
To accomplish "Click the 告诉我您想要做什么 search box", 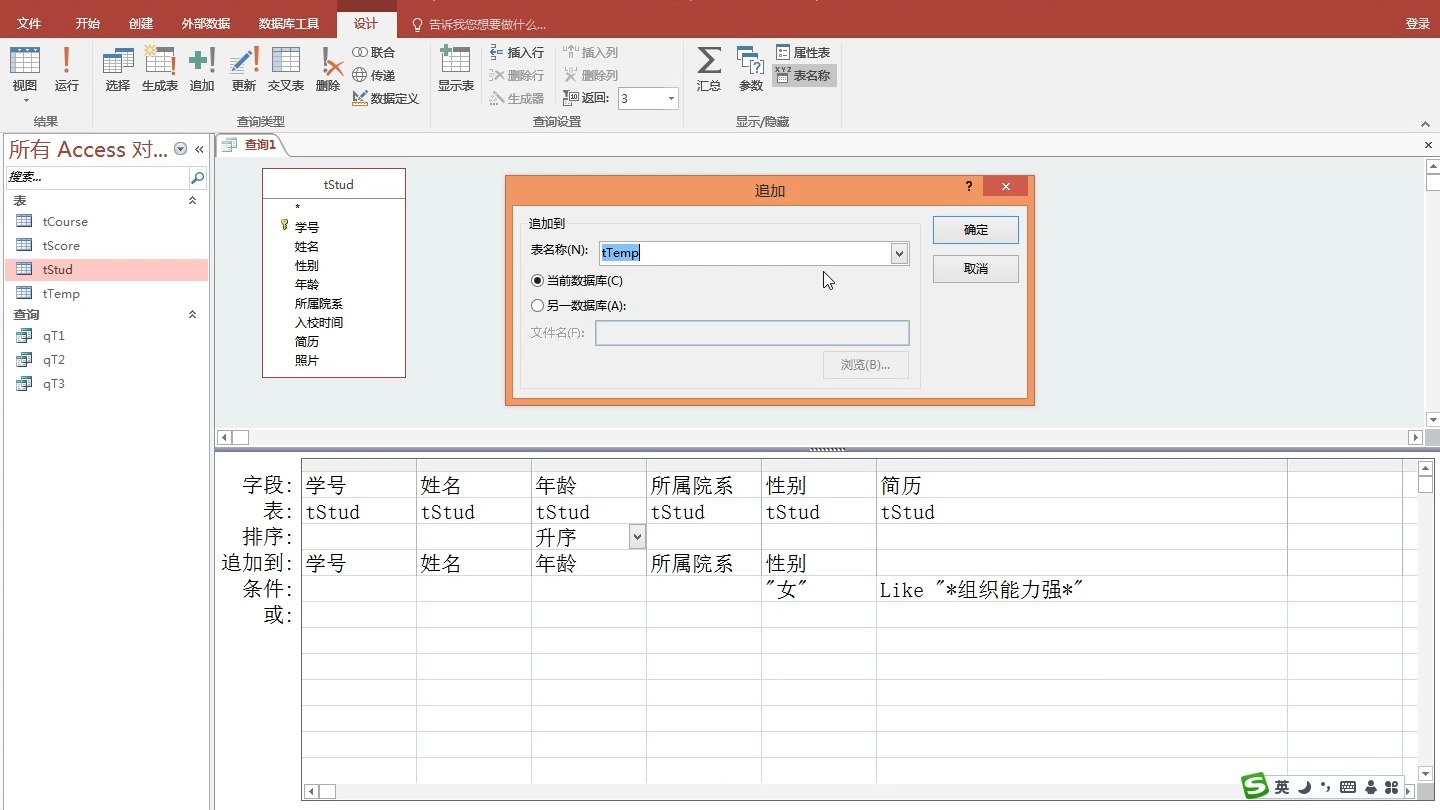I will (480, 24).
